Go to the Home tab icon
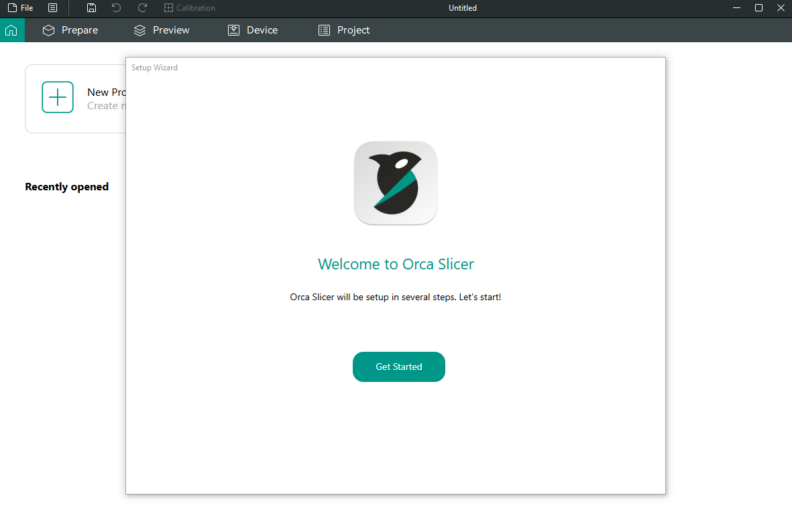 (x=12, y=30)
